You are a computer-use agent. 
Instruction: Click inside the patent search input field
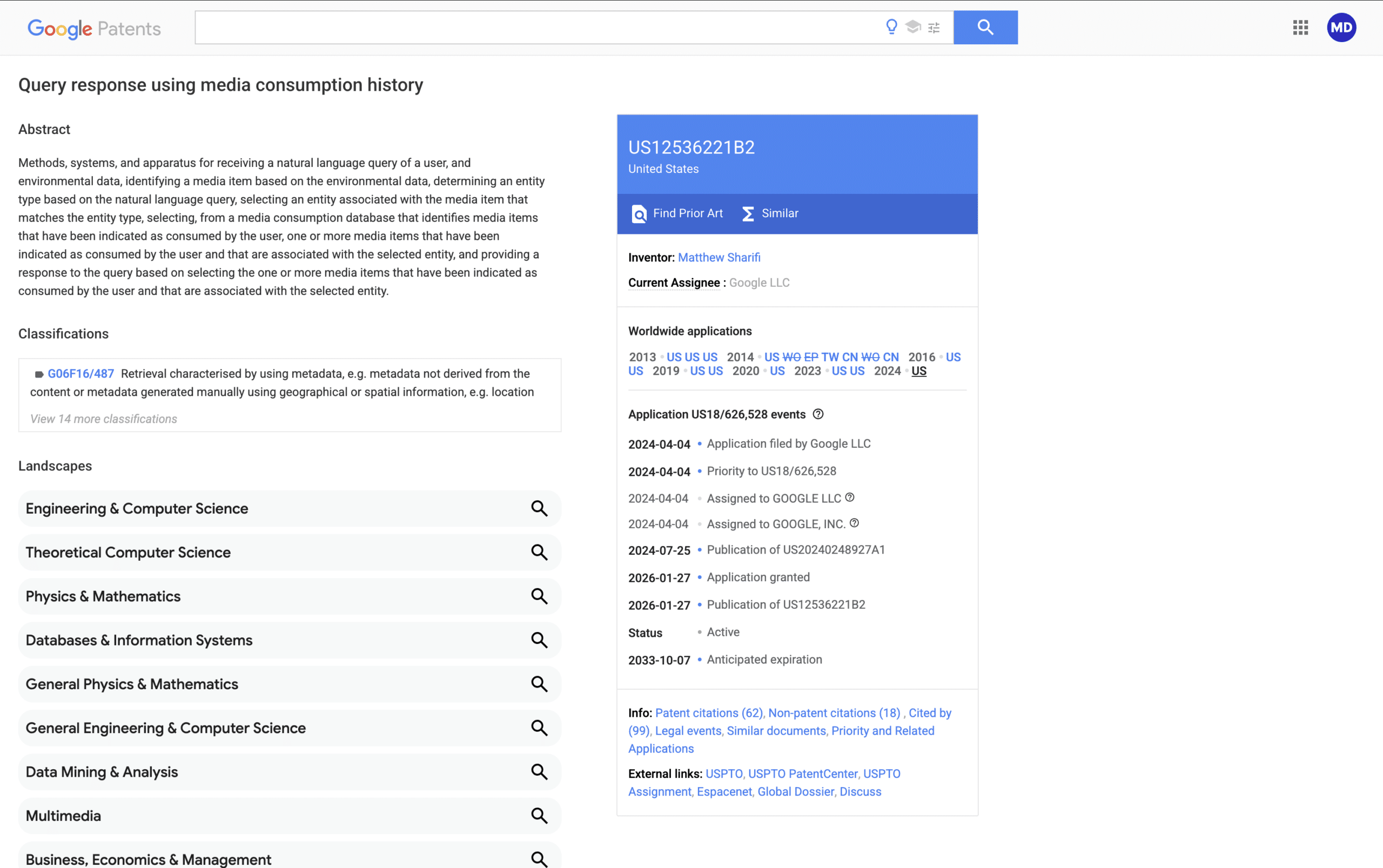tap(516, 26)
